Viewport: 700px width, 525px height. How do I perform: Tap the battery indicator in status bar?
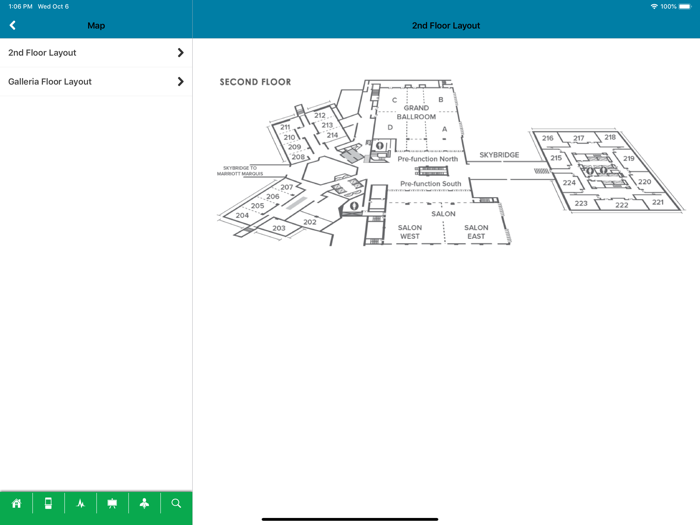(685, 7)
